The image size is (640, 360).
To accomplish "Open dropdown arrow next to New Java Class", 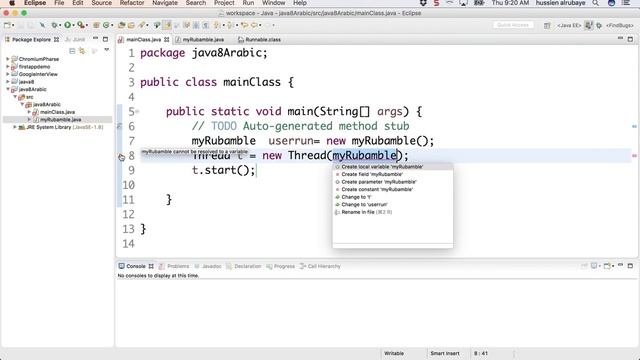I will (112, 26).
